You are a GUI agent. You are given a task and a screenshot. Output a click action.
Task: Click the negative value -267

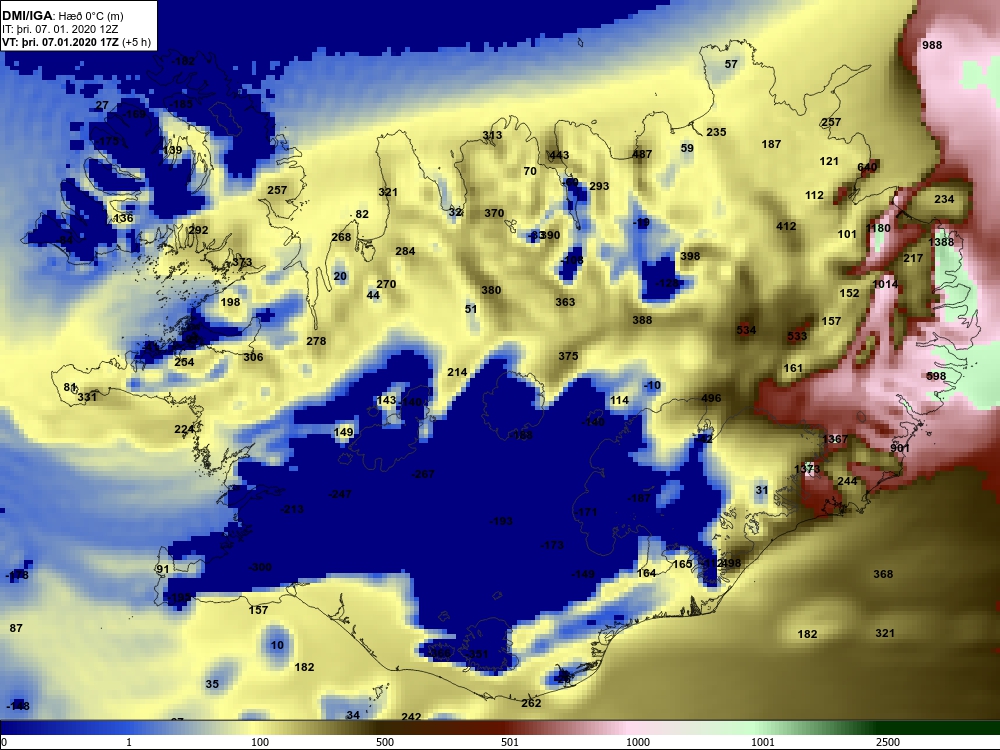point(422,474)
